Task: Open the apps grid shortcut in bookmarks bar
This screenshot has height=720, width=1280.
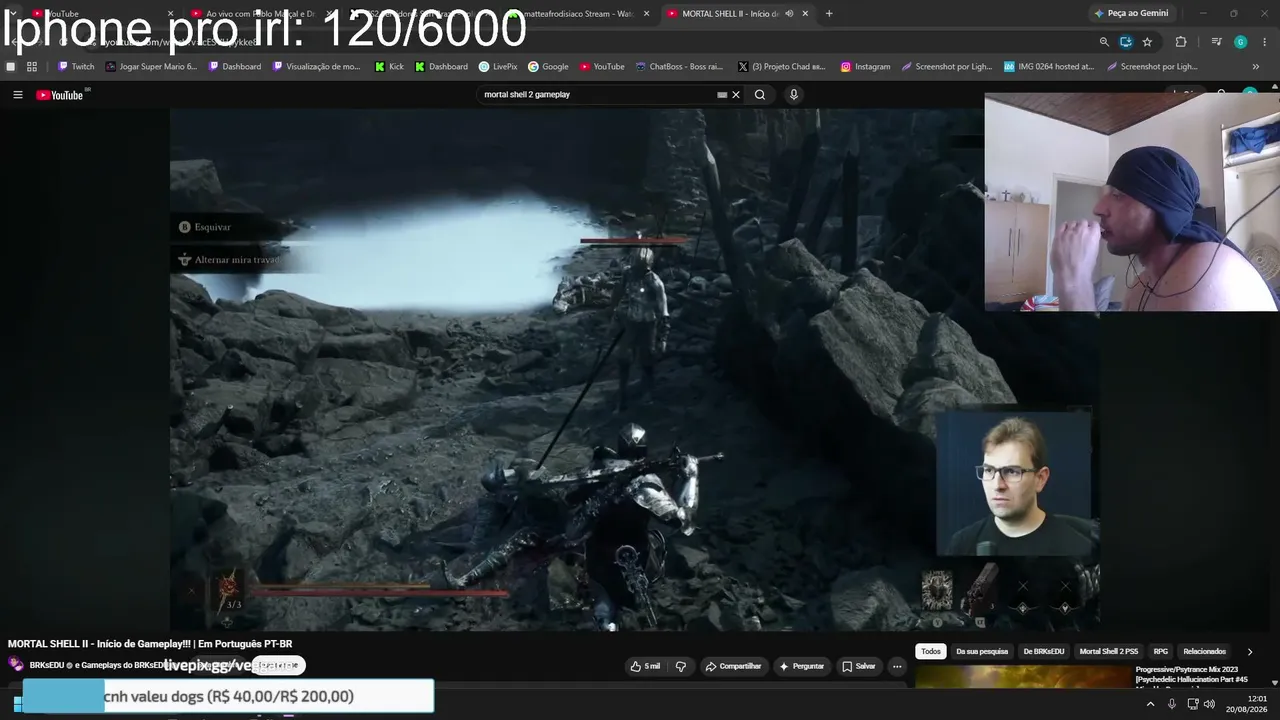Action: click(x=32, y=67)
